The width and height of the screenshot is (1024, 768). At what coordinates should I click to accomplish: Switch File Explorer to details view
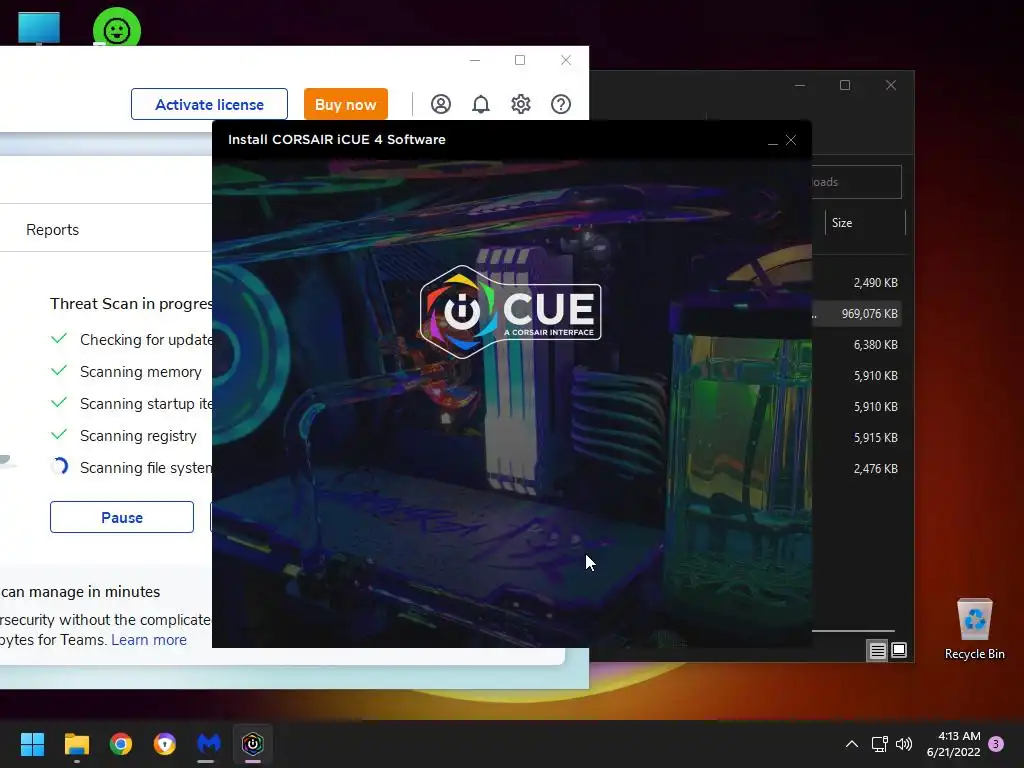point(877,650)
